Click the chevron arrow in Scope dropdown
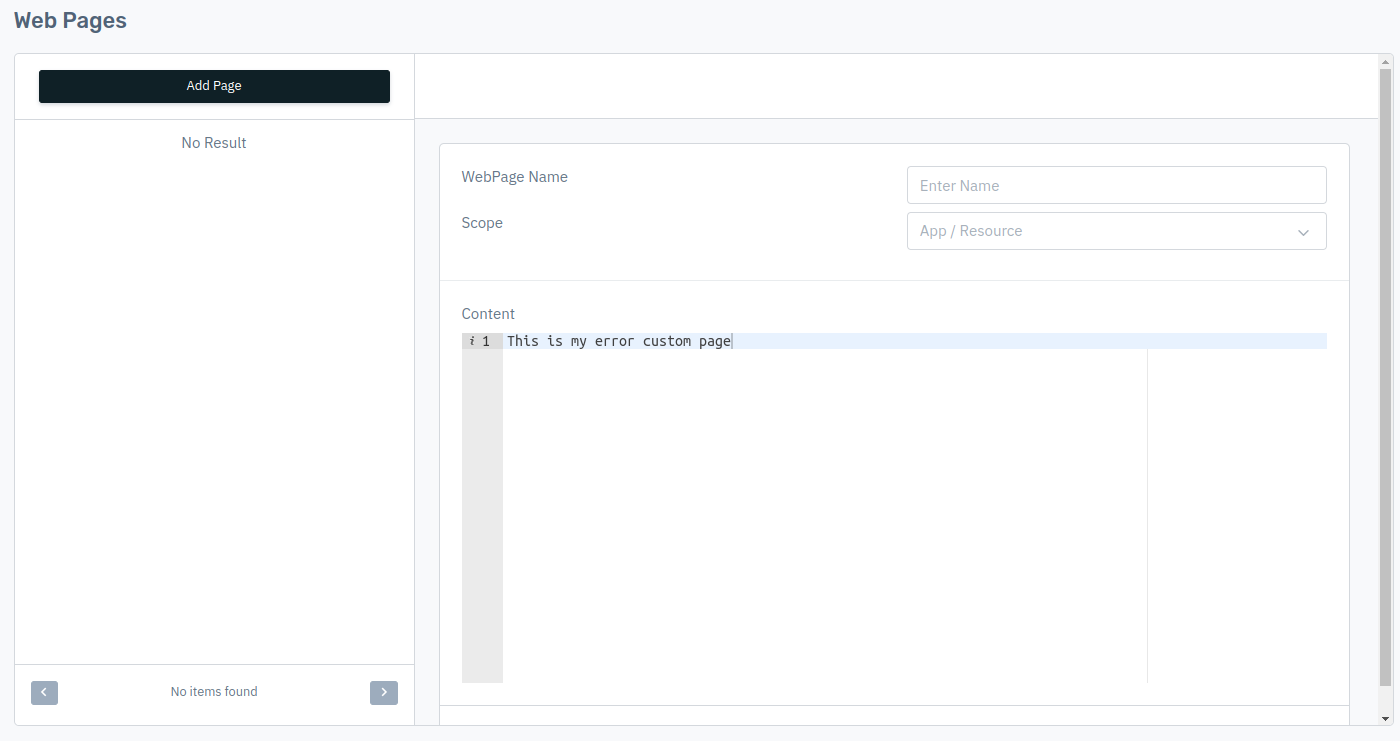Image resolution: width=1400 pixels, height=741 pixels. coord(1303,232)
